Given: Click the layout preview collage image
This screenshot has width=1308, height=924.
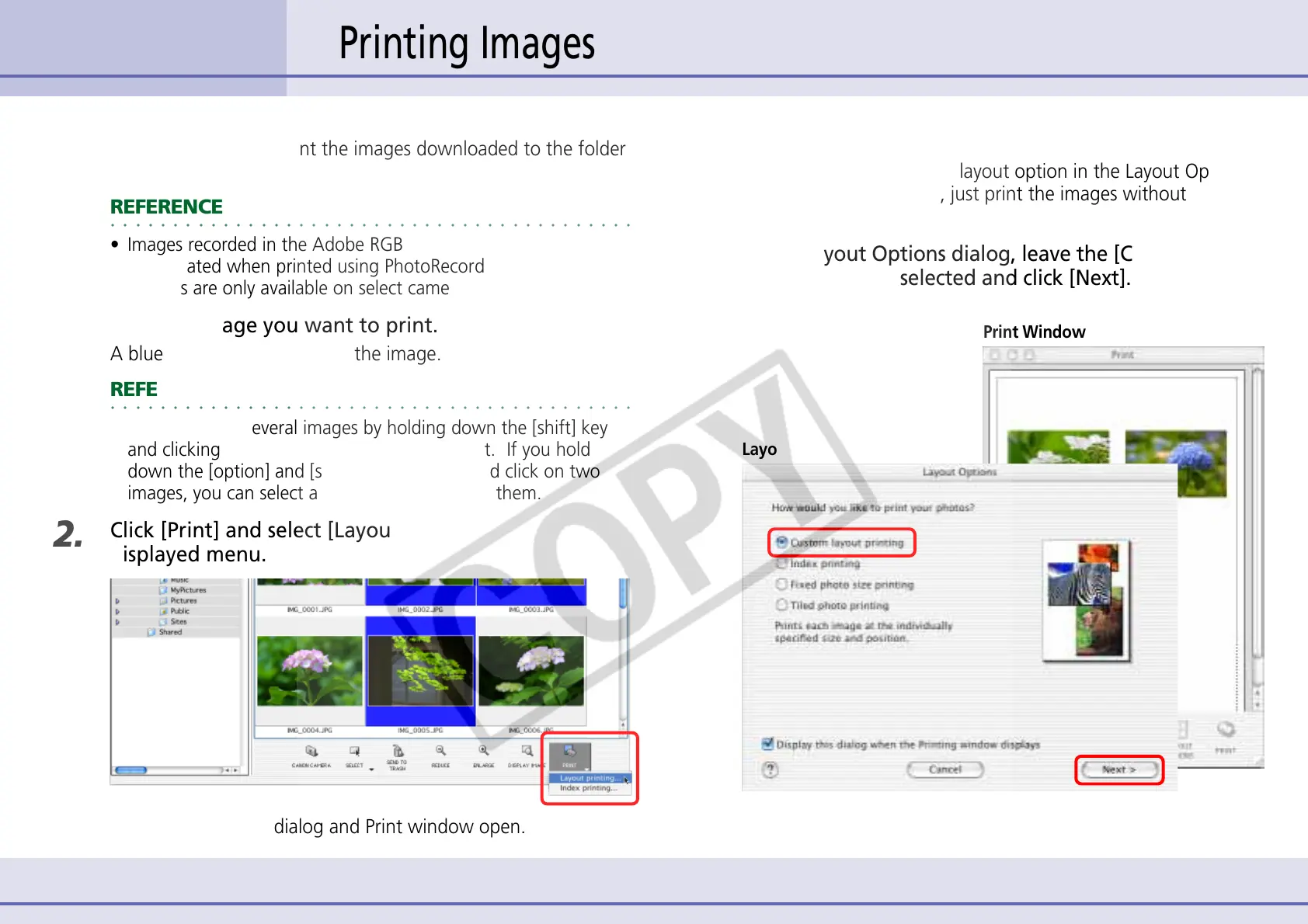Looking at the screenshot, I should tap(1085, 601).
